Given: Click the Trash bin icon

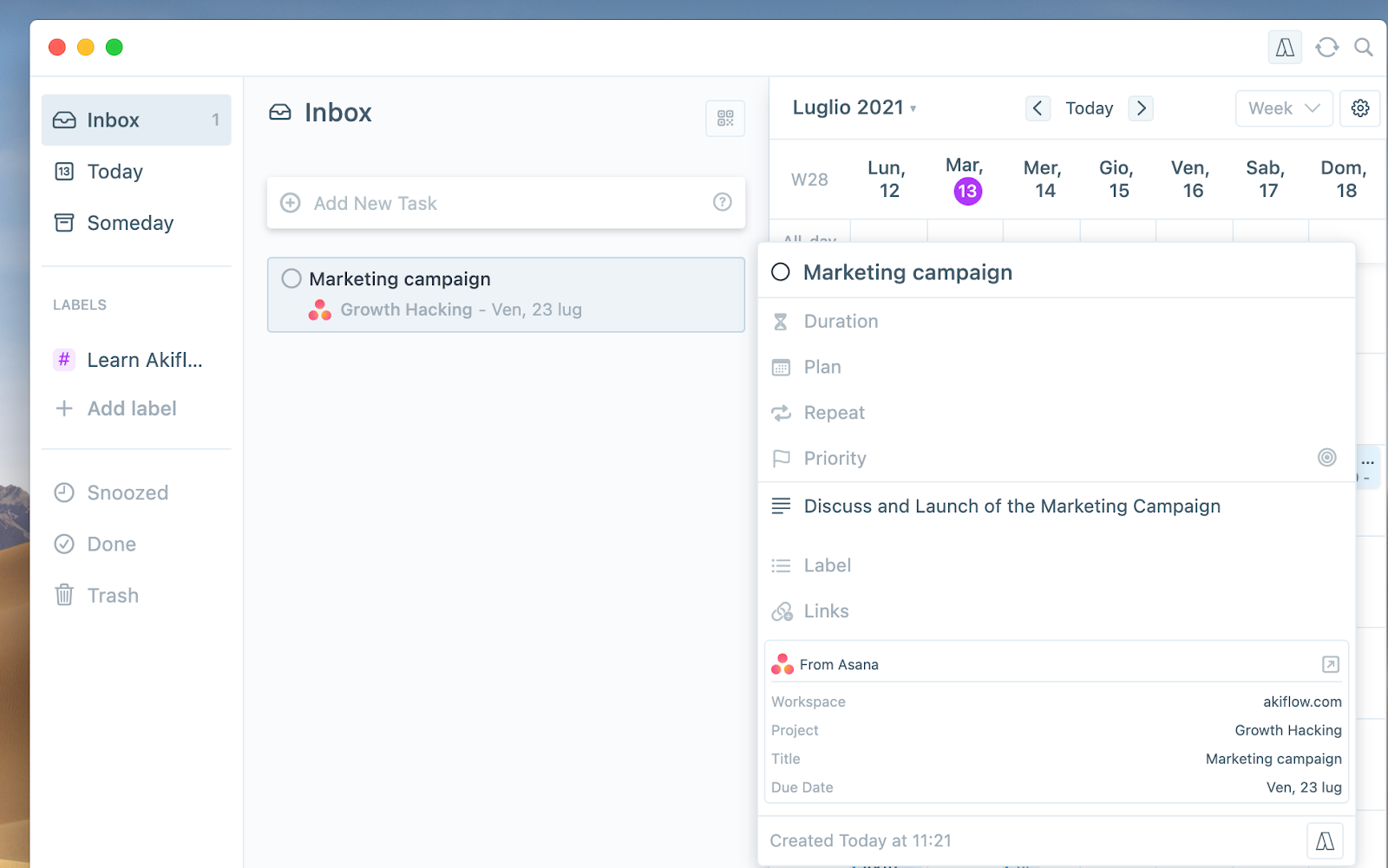Looking at the screenshot, I should coord(64,595).
